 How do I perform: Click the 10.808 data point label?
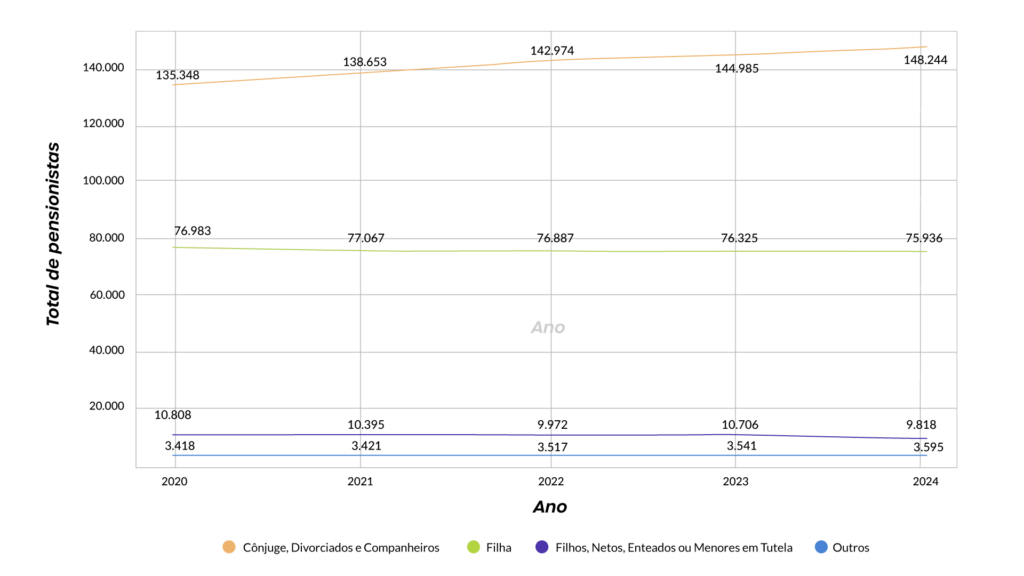point(173,415)
